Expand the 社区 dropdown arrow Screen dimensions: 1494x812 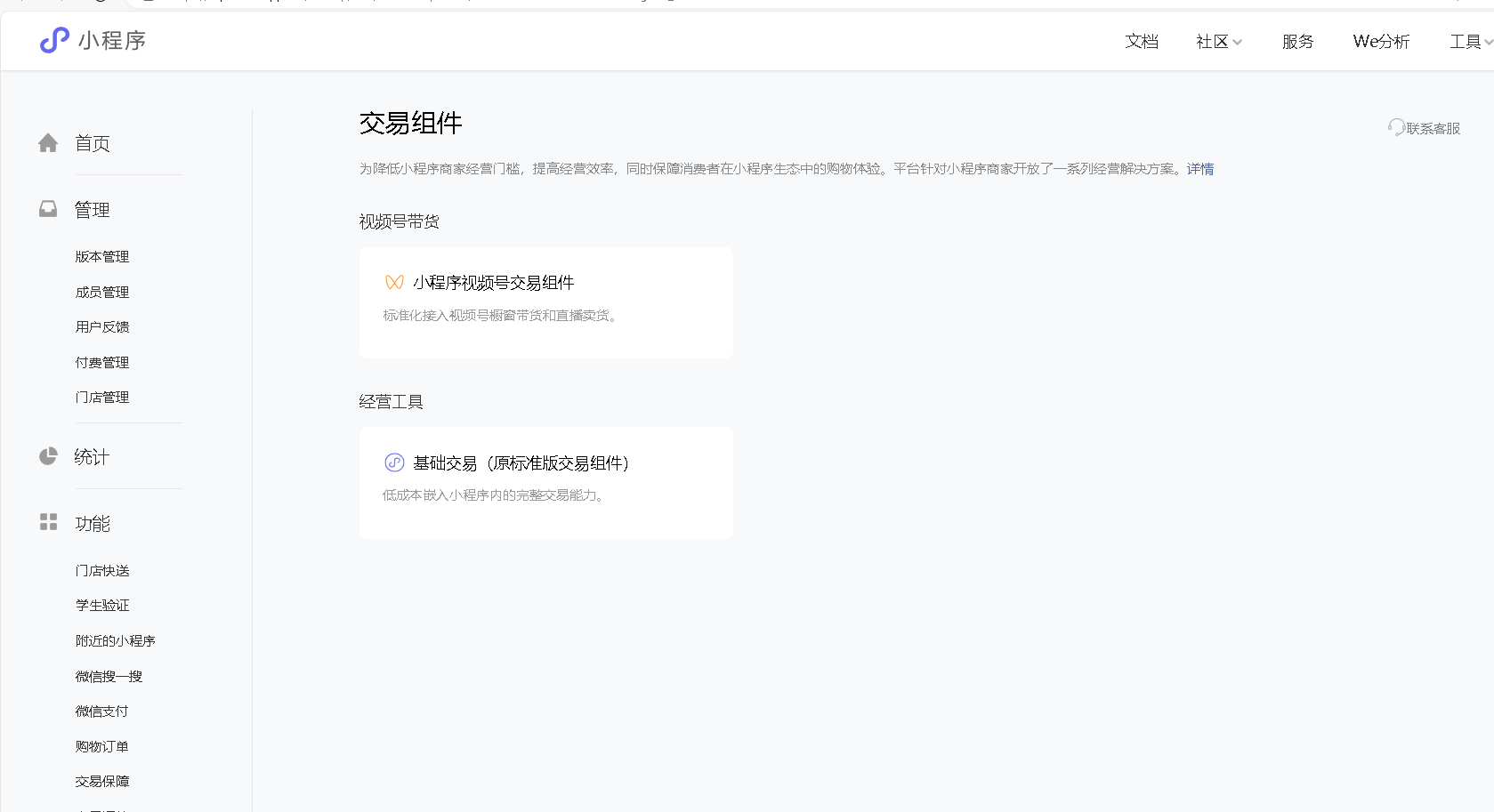[x=1237, y=42]
